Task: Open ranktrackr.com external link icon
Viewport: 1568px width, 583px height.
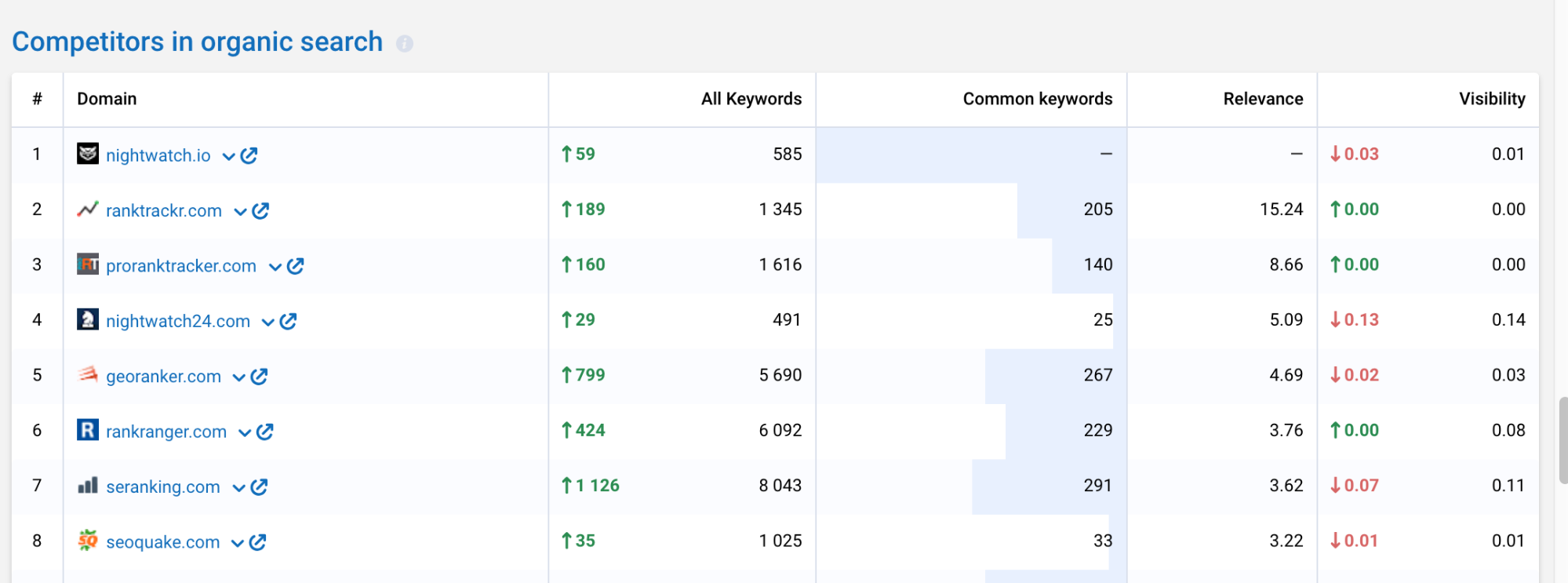Action: click(x=260, y=210)
